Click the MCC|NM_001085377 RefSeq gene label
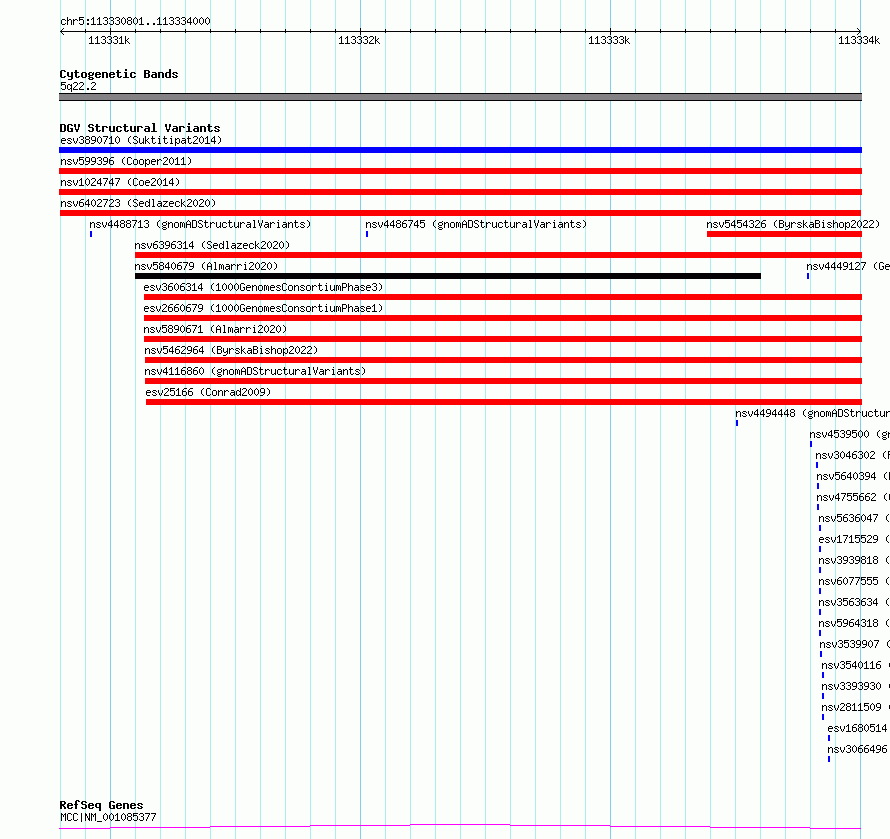Image resolution: width=890 pixels, height=839 pixels. 108,817
